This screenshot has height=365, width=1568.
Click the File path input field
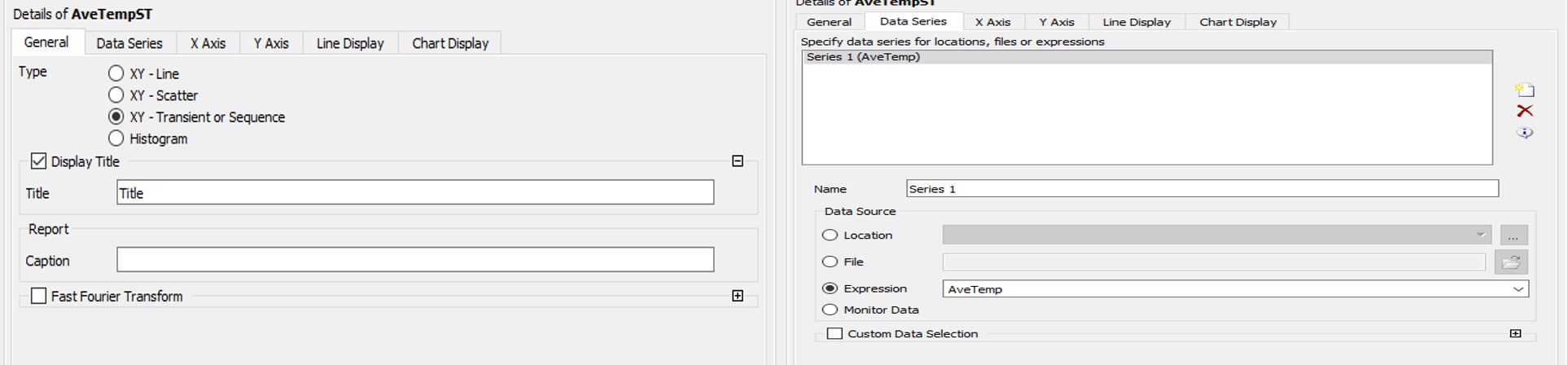point(1214,262)
